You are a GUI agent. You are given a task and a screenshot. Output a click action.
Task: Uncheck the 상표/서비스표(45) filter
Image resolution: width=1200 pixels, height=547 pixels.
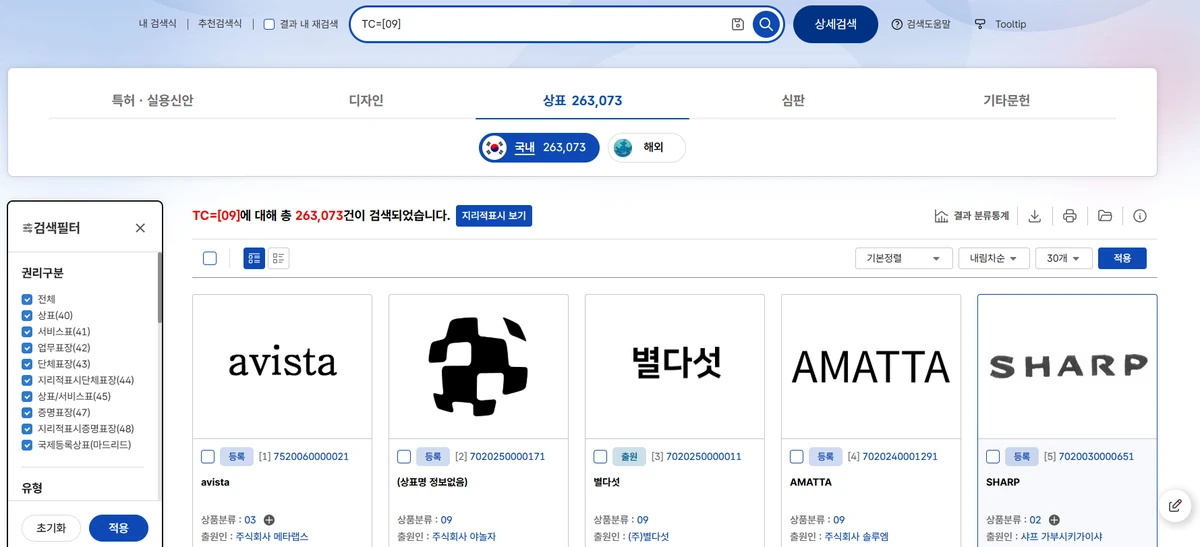point(27,396)
